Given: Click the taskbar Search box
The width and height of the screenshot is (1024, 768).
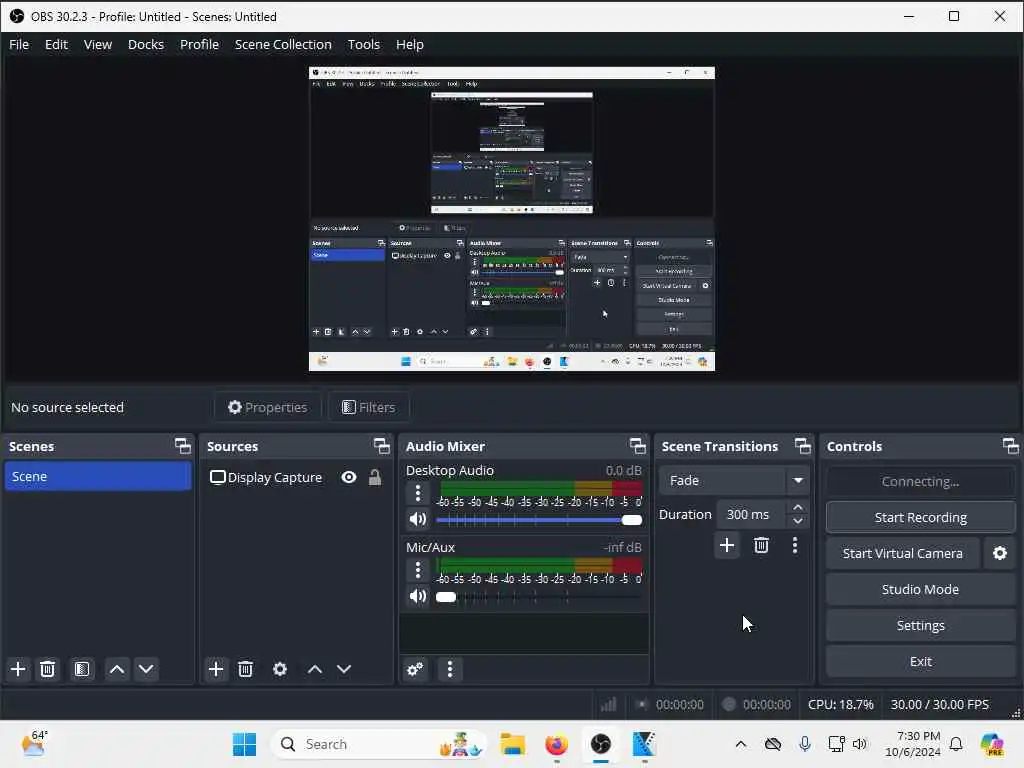Looking at the screenshot, I should tap(379, 744).
